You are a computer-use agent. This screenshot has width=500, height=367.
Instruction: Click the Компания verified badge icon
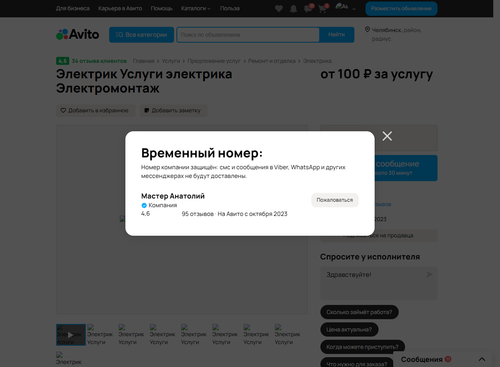coord(144,205)
